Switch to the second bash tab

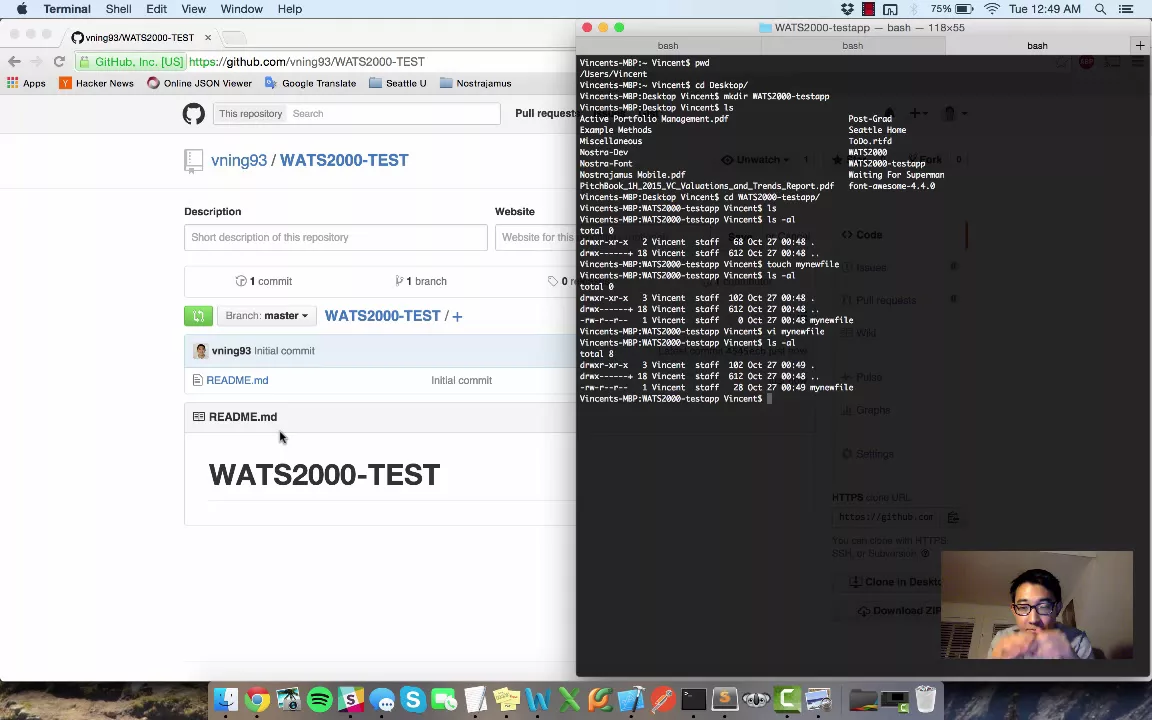tap(852, 46)
